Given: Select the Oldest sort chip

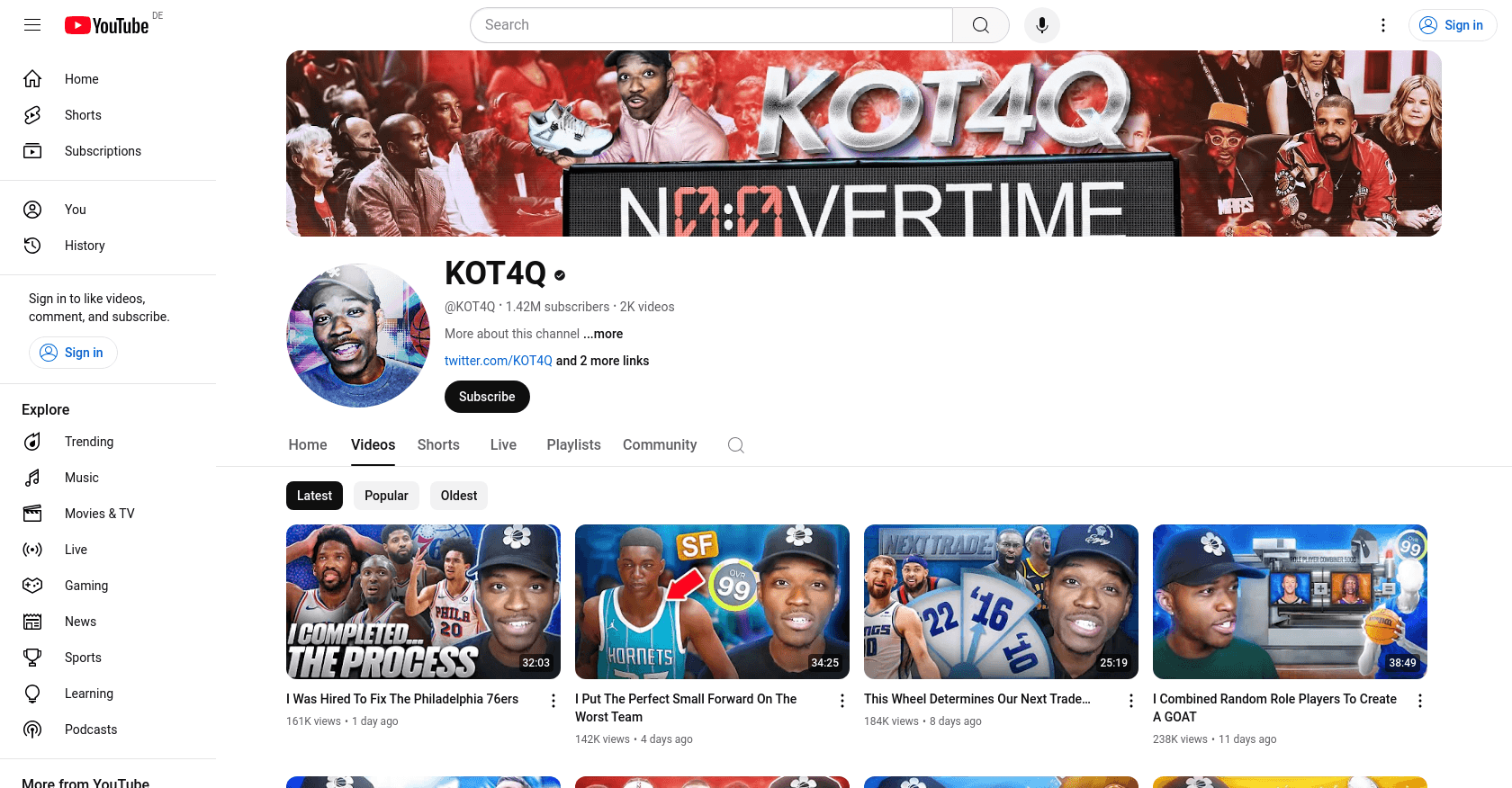Looking at the screenshot, I should [459, 496].
